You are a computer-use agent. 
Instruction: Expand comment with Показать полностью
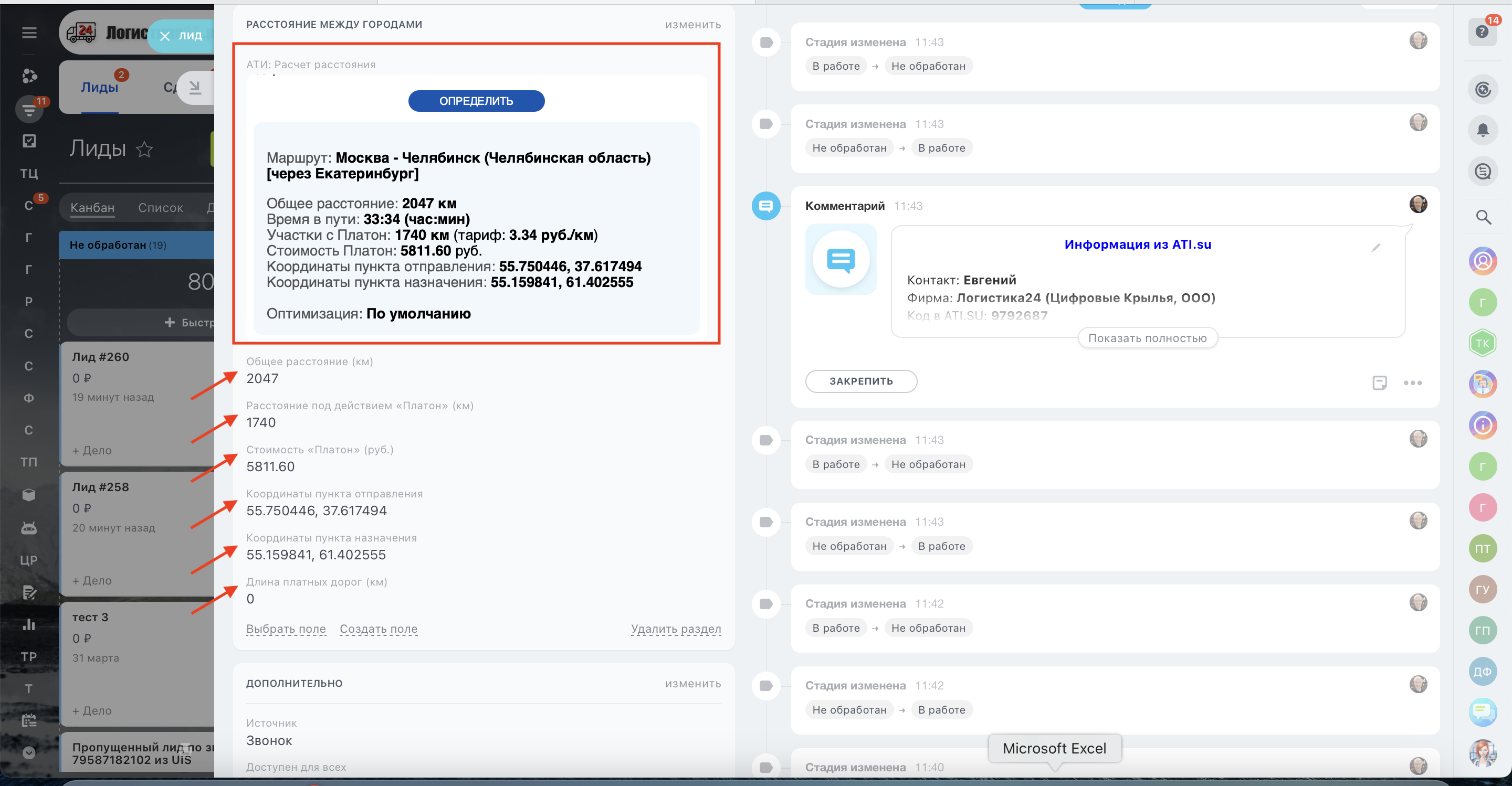click(x=1147, y=338)
